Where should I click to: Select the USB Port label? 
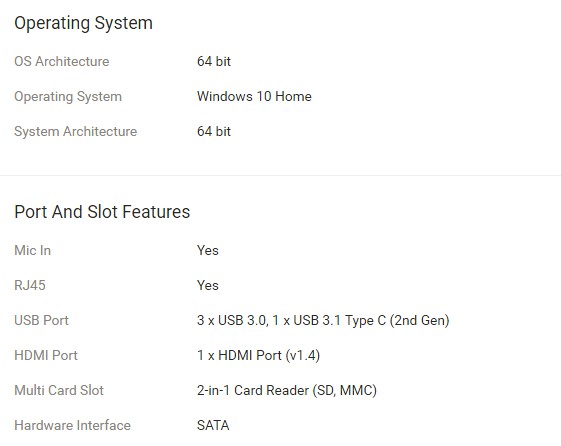tap(41, 320)
